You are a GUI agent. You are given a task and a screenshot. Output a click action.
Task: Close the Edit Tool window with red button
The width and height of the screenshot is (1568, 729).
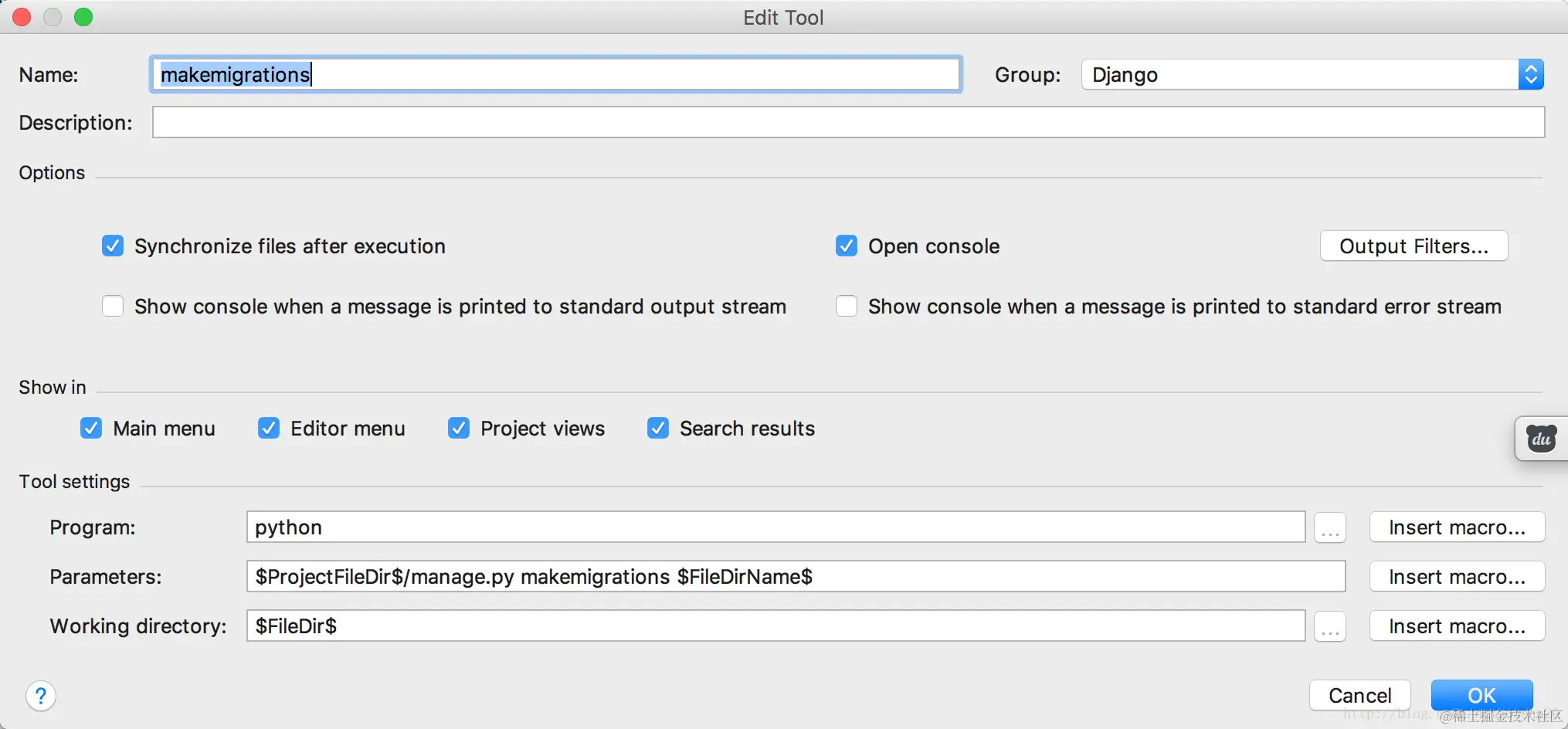pos(22,17)
